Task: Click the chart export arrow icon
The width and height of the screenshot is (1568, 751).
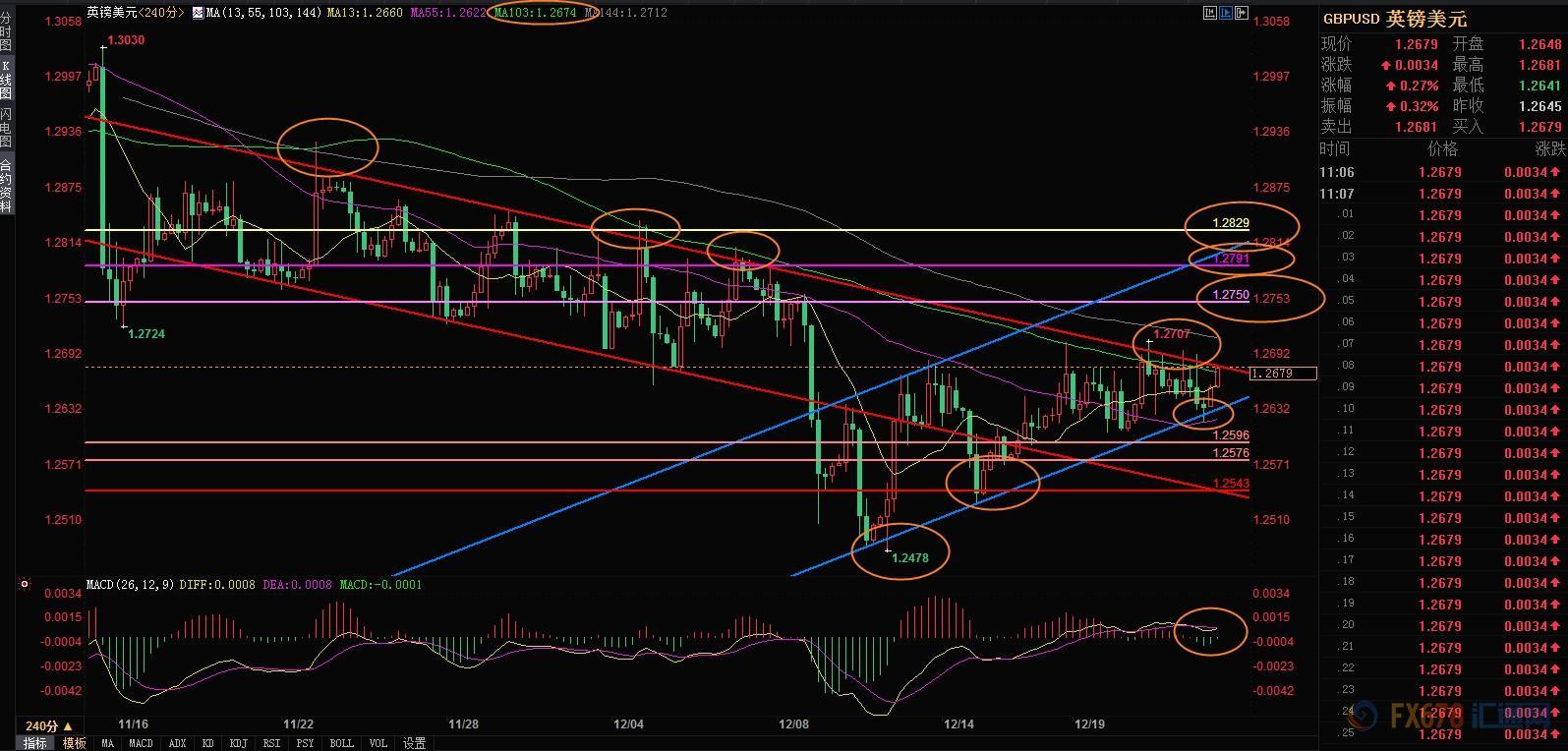Action: click(1242, 13)
